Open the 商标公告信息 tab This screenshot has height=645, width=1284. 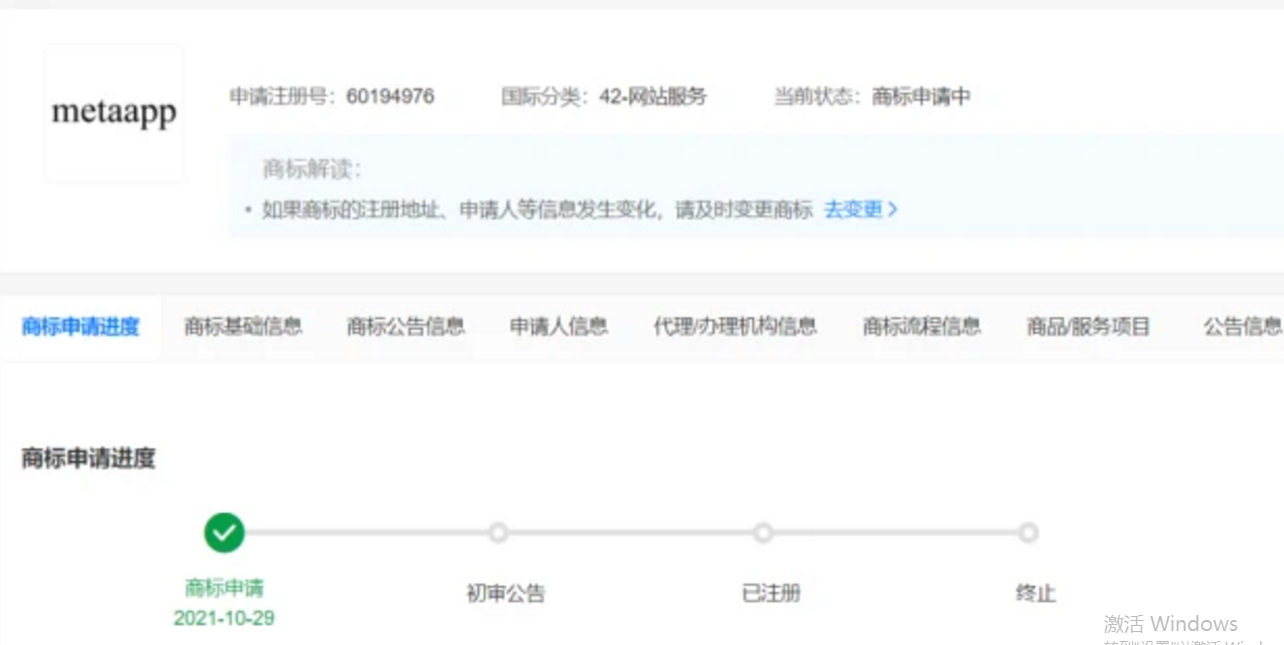[406, 326]
